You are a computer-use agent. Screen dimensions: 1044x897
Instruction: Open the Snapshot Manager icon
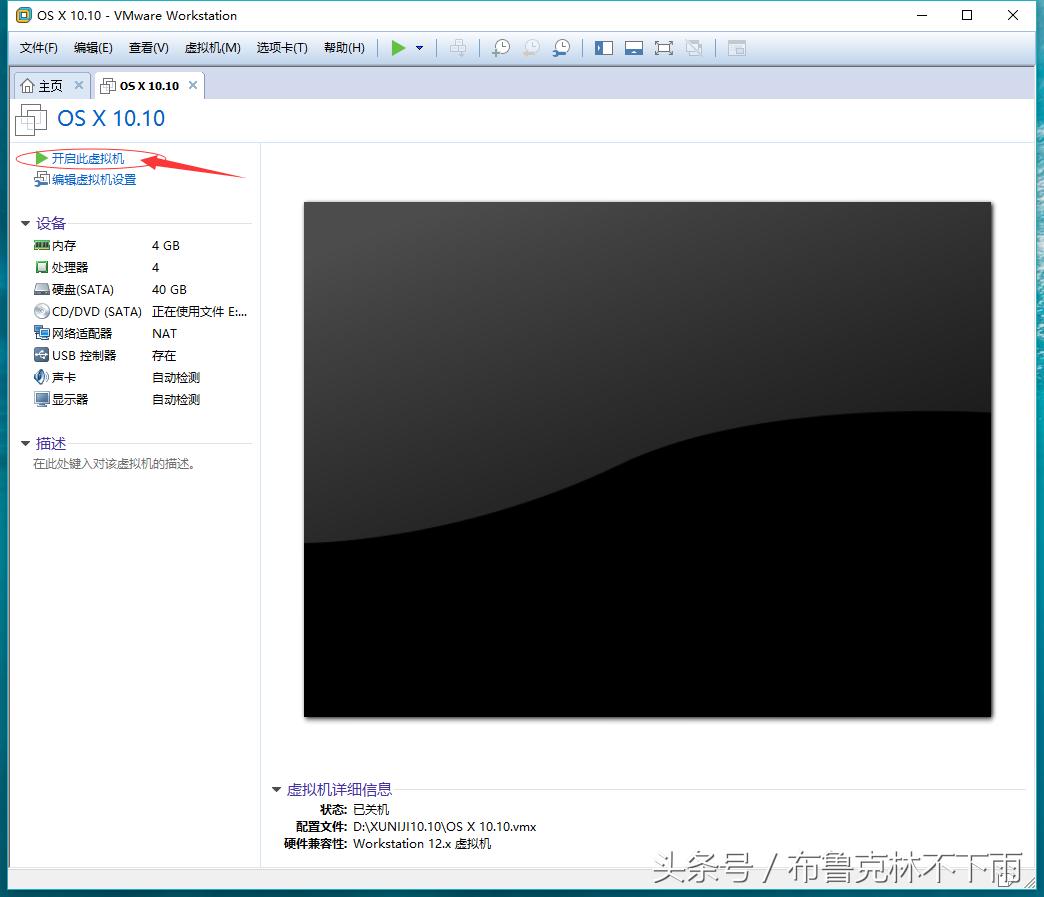click(x=561, y=47)
